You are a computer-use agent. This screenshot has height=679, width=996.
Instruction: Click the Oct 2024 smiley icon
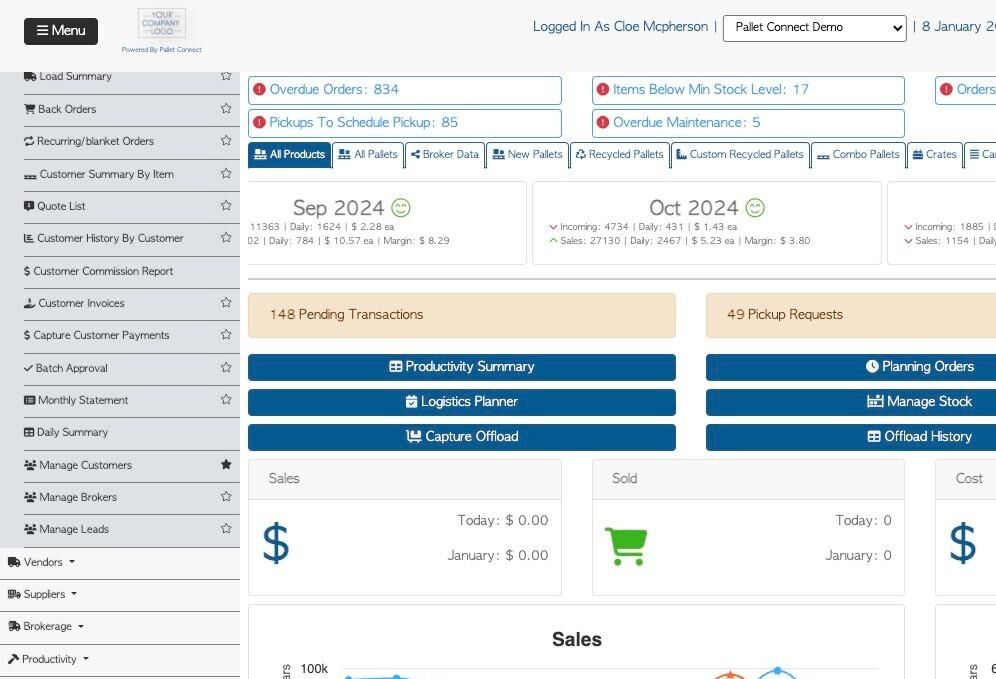[x=755, y=208]
